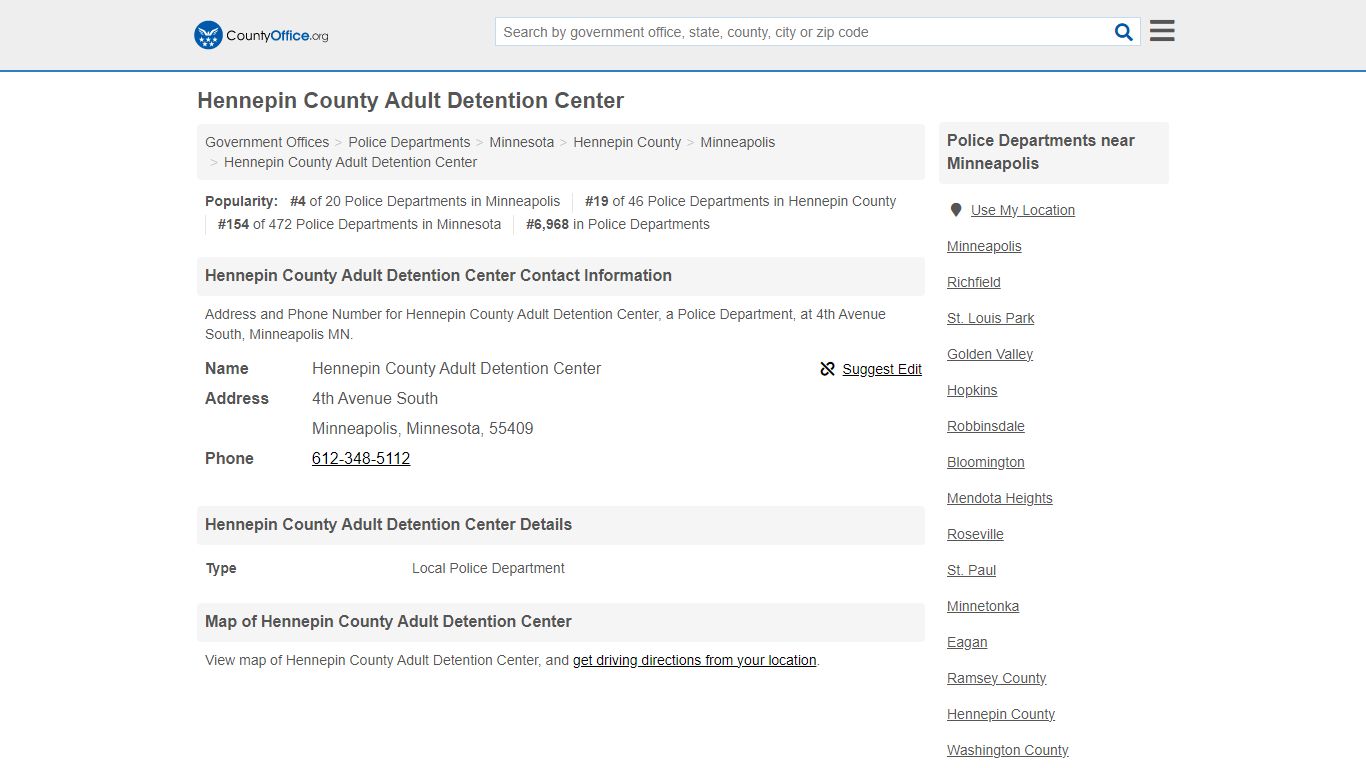Open St. Paul link

coord(972,570)
